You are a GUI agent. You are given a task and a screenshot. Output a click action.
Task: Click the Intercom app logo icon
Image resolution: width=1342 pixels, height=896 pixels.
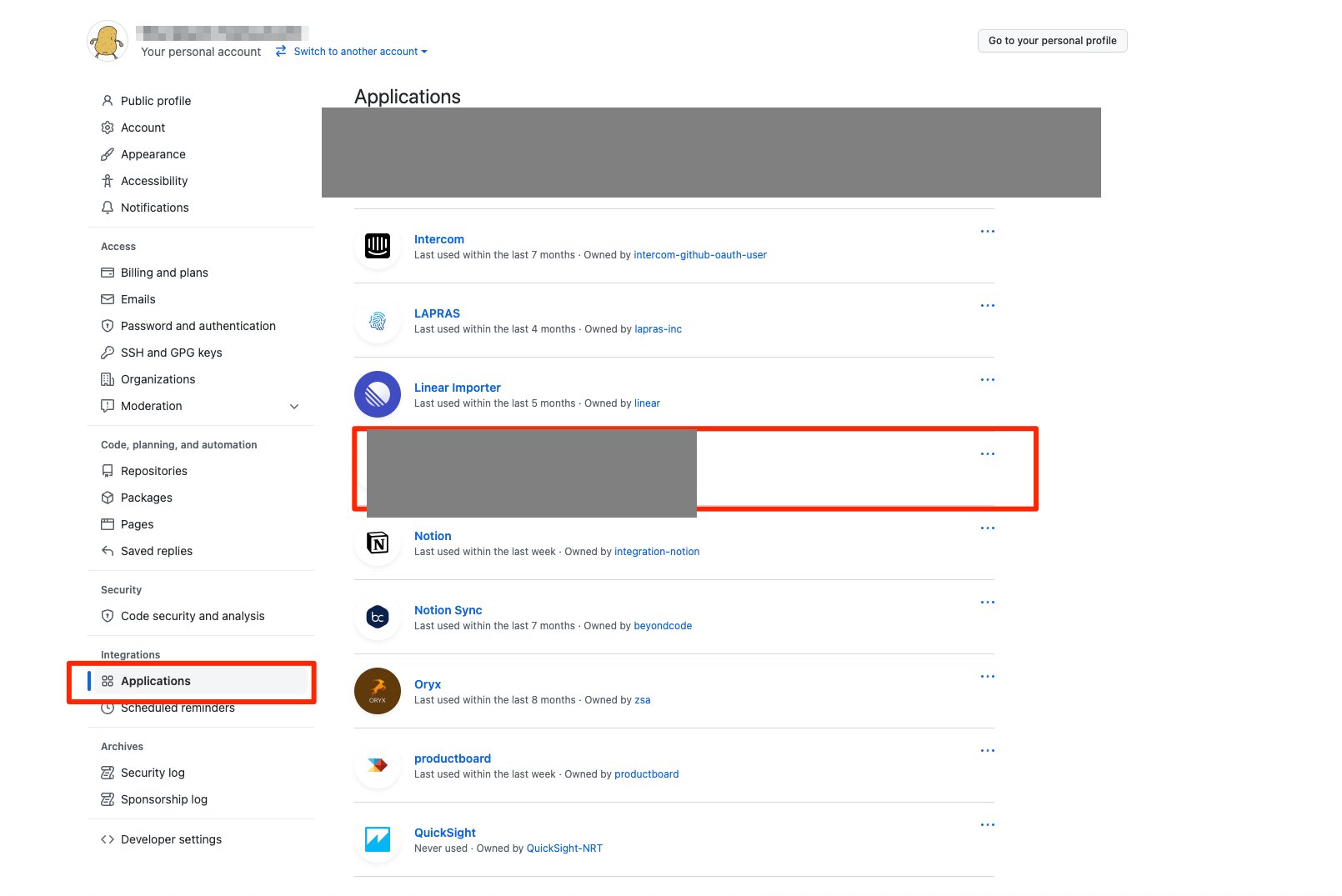(x=378, y=246)
